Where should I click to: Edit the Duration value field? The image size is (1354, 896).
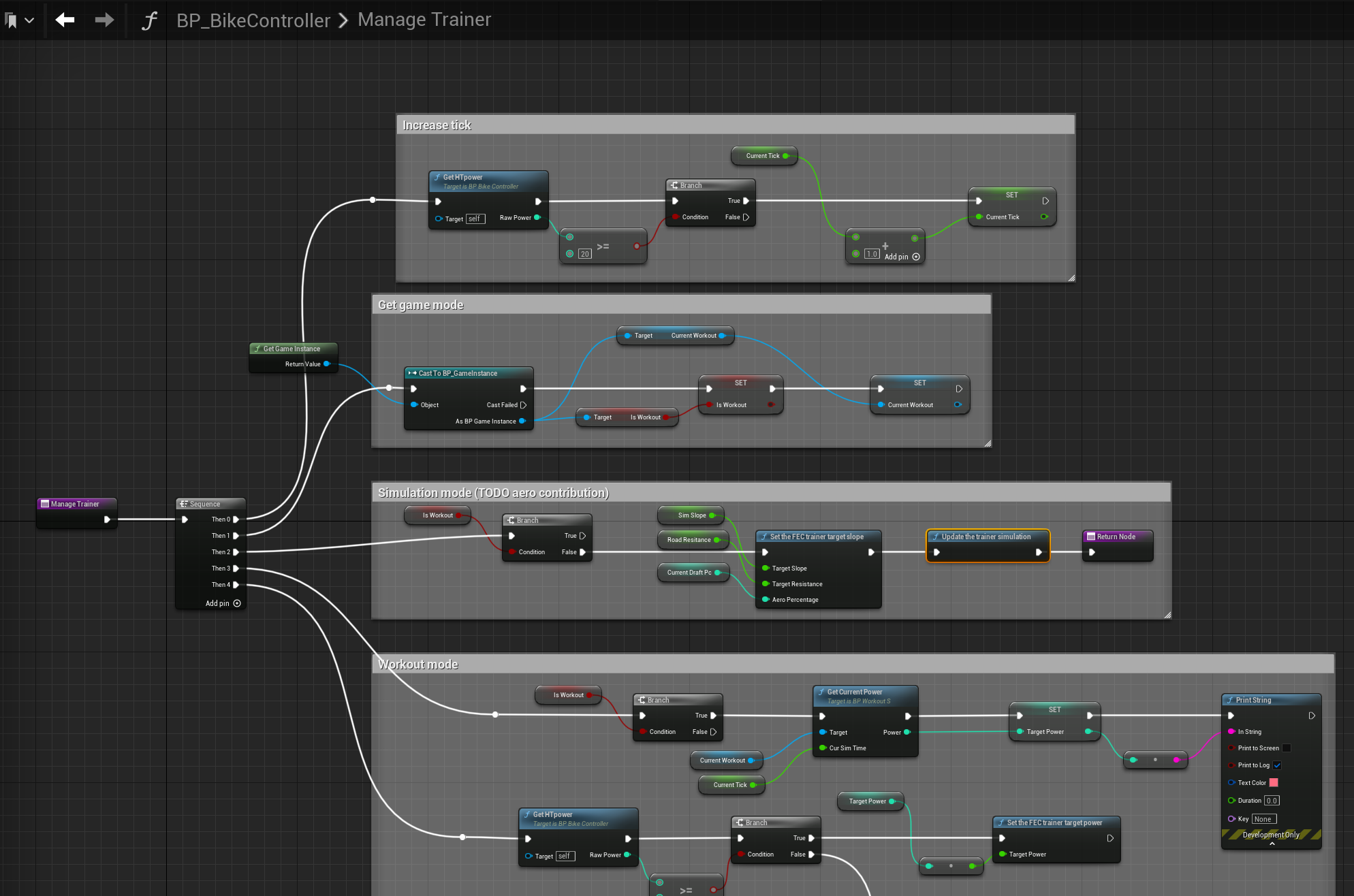(x=1272, y=801)
